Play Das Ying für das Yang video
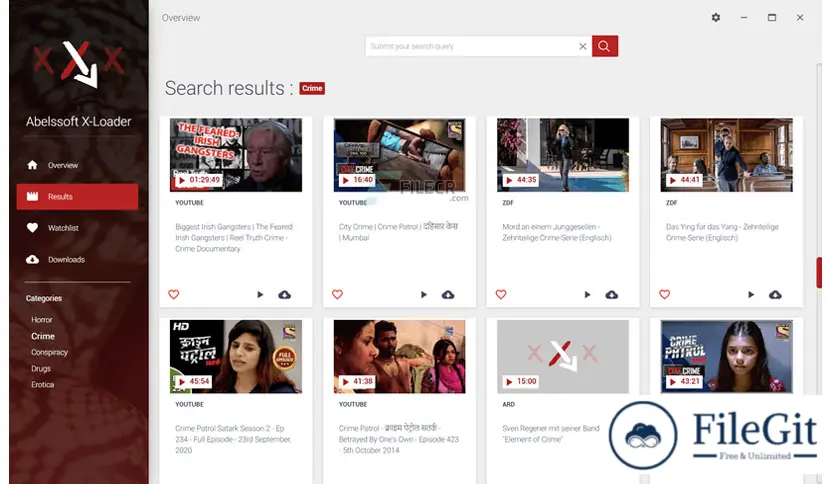836x484 pixels. [751, 294]
